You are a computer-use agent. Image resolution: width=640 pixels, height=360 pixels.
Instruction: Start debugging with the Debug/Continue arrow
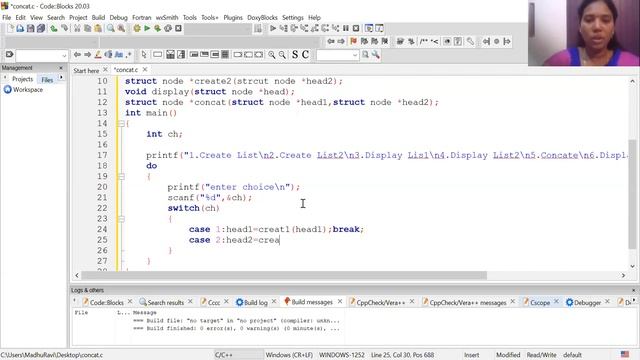pos(273,28)
